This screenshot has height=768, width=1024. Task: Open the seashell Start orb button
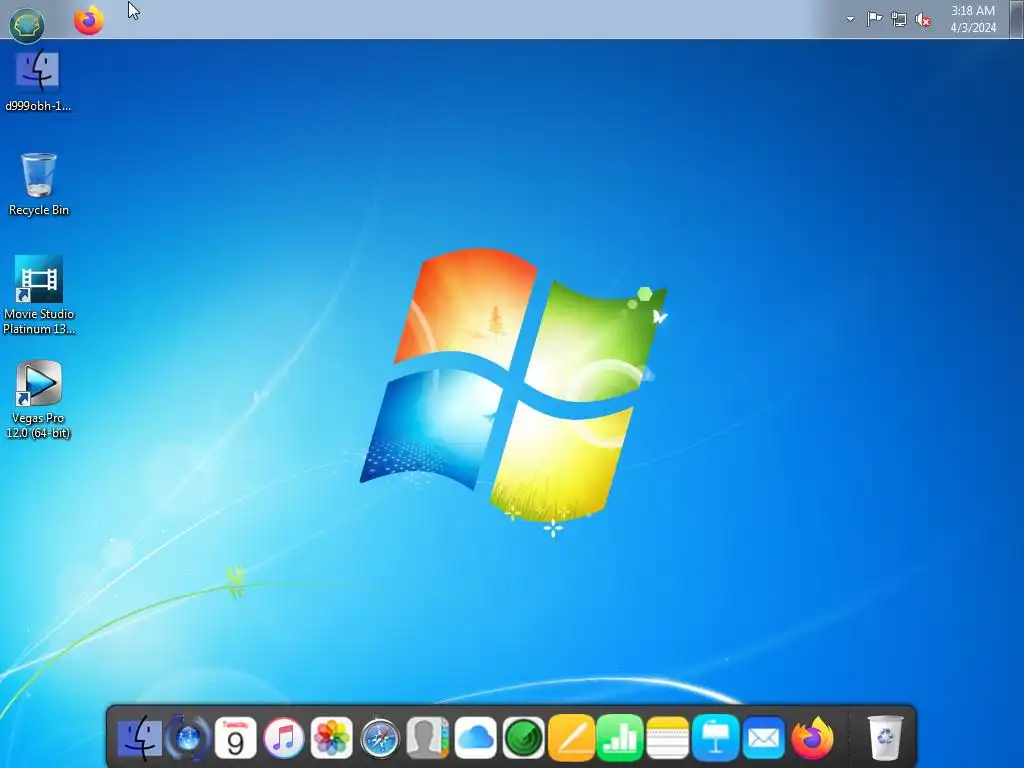point(27,25)
